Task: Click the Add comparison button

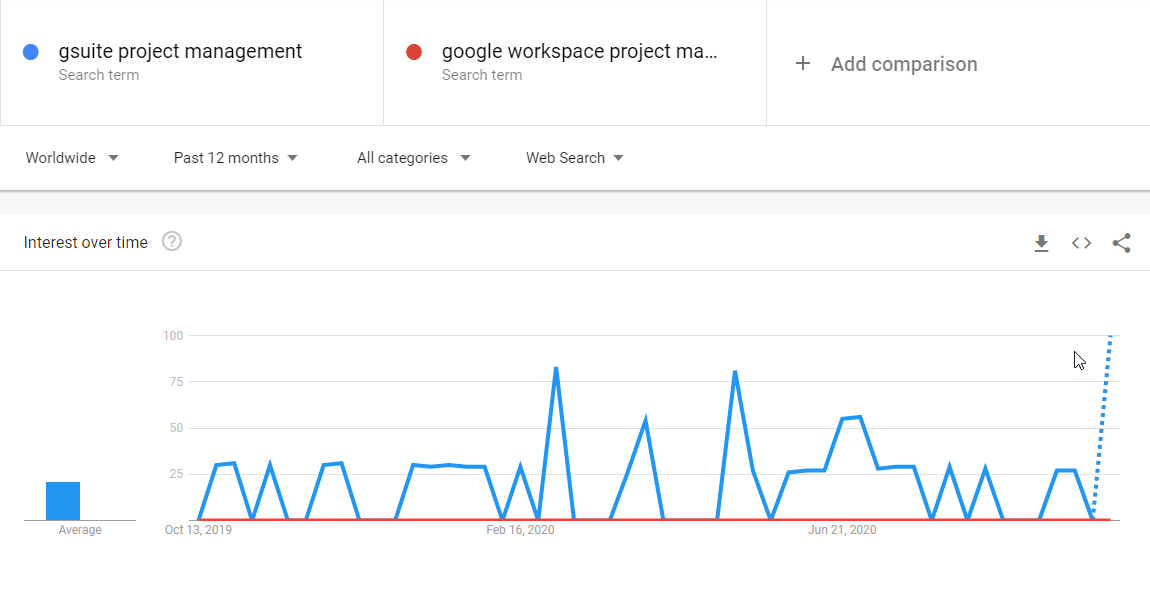Action: [x=903, y=64]
